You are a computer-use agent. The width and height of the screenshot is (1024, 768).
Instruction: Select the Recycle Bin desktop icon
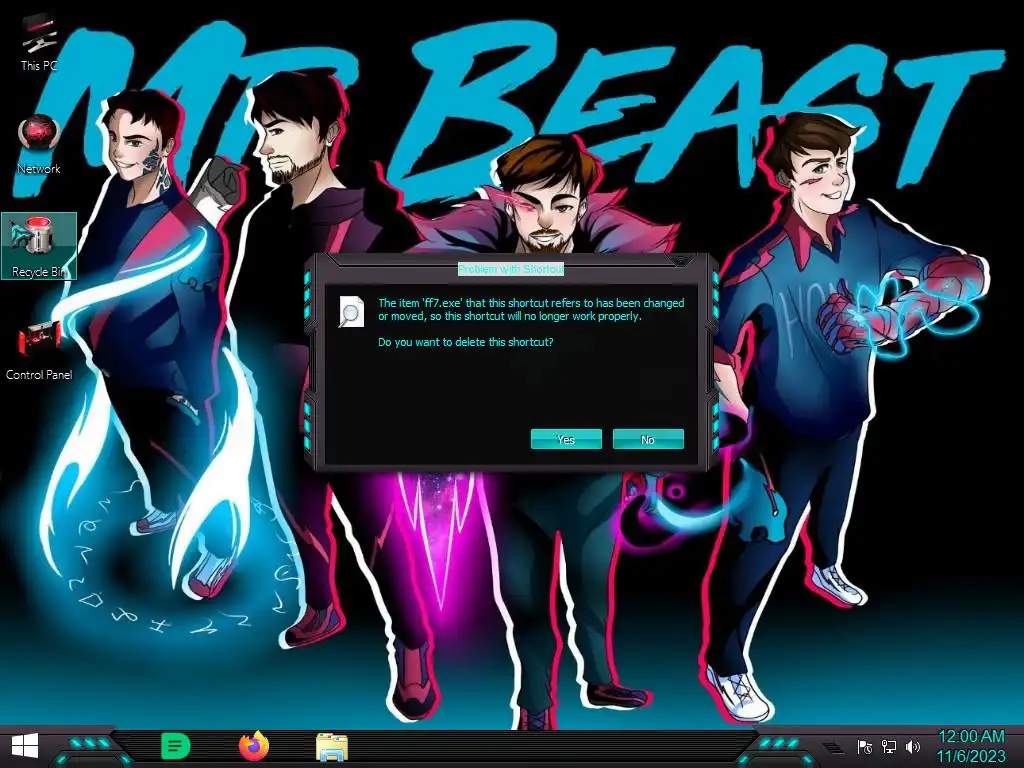pos(39,246)
